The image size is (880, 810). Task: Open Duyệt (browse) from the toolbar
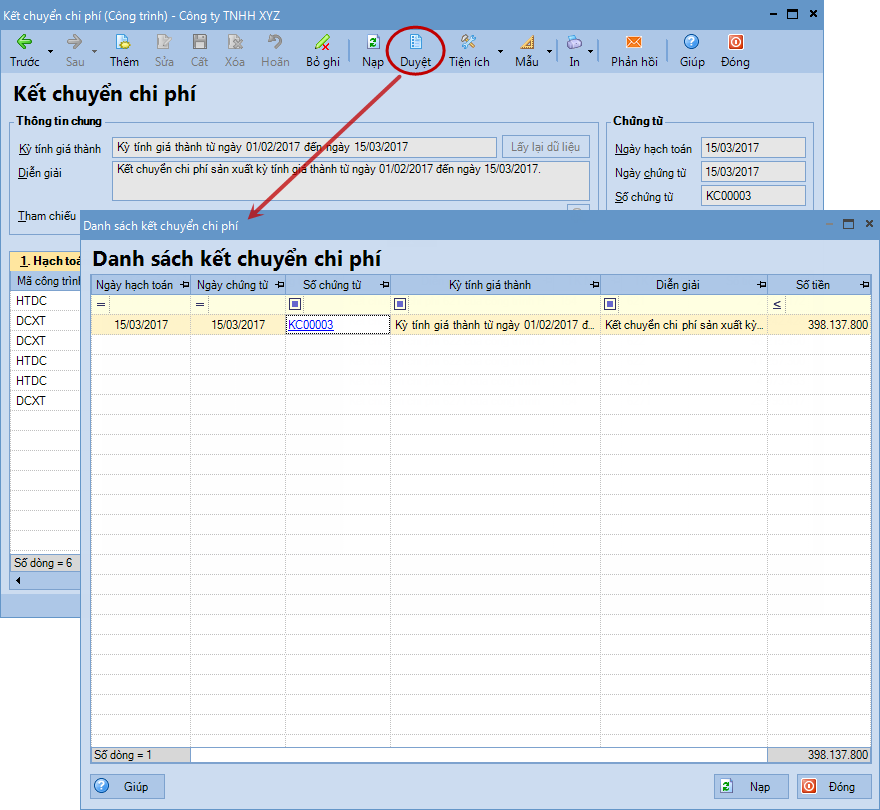(x=415, y=42)
